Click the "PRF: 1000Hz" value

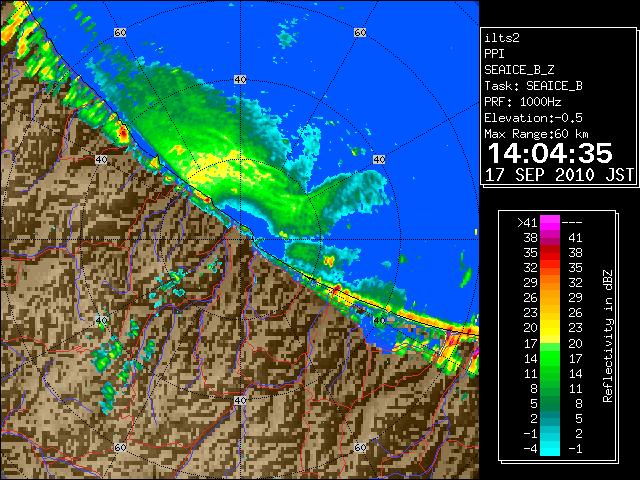click(x=522, y=102)
